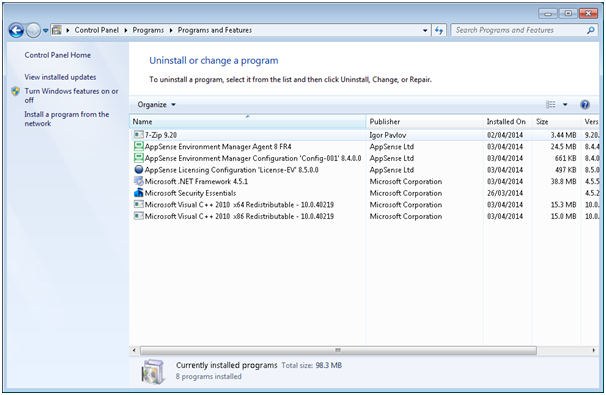Minimize the Programs and Features window
Image resolution: width=606 pixels, height=395 pixels.
tap(548, 13)
